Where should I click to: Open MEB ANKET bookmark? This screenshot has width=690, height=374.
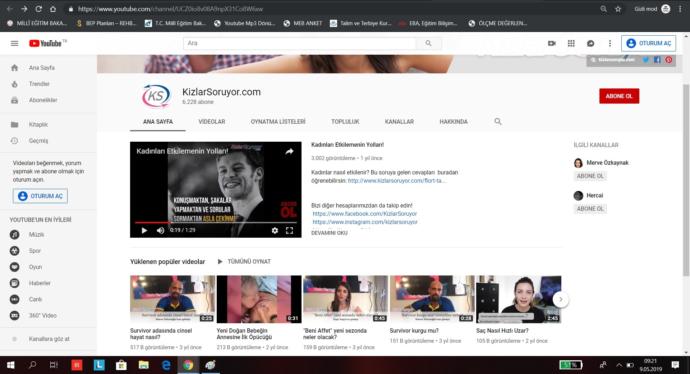(x=303, y=23)
